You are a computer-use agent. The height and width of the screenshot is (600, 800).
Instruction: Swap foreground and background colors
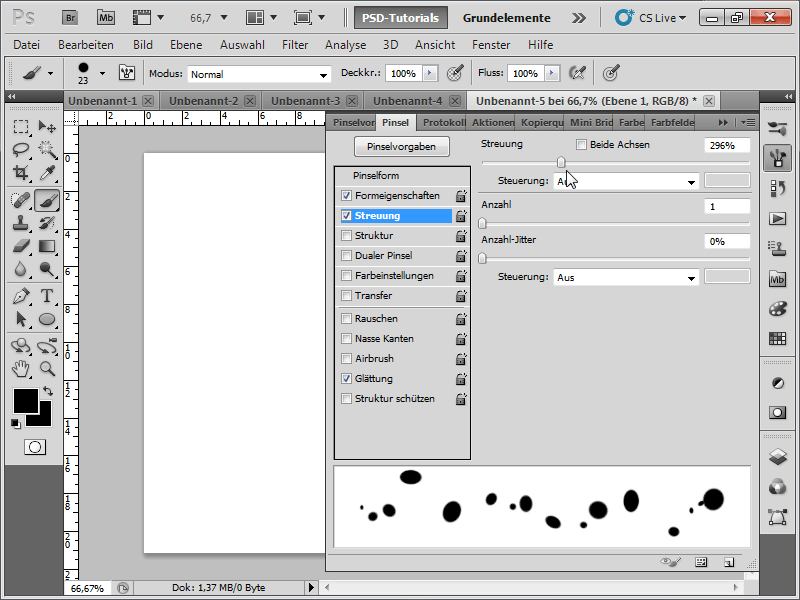tap(48, 391)
